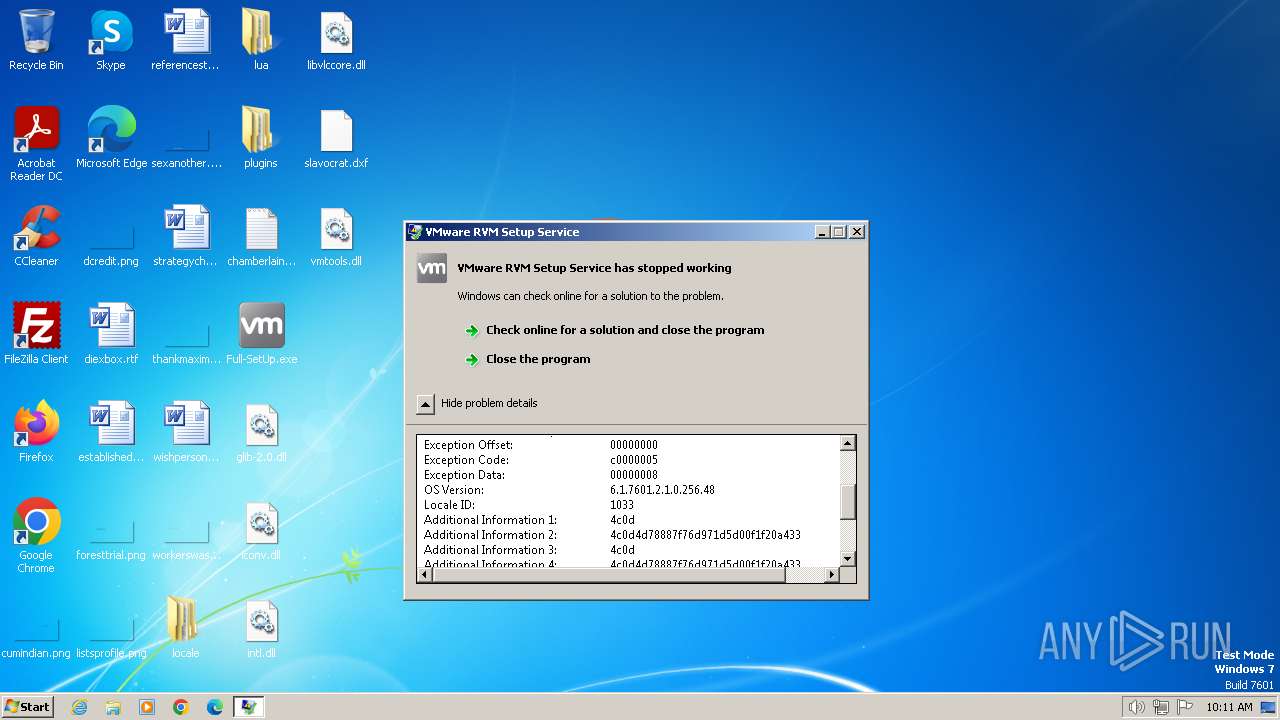The height and width of the screenshot is (720, 1280).
Task: Open the referencest… Word document icon
Action: point(186,41)
